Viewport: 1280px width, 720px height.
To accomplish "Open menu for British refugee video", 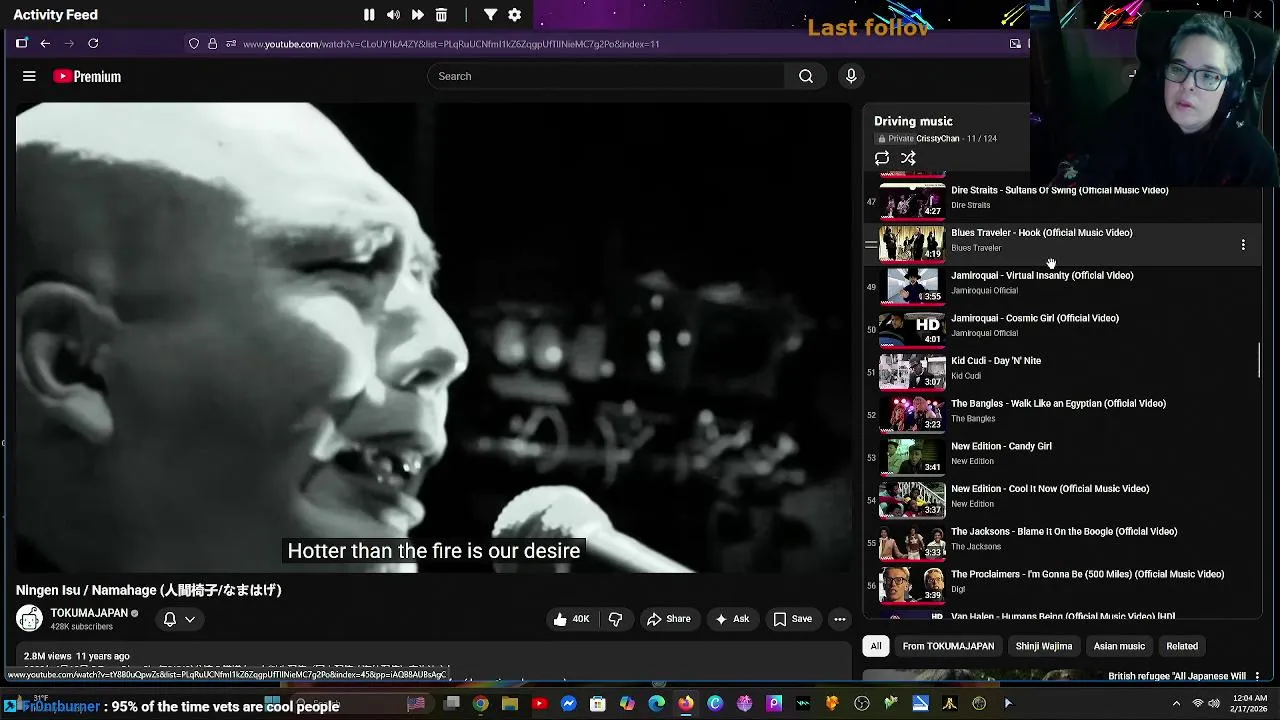I will [x=1257, y=677].
